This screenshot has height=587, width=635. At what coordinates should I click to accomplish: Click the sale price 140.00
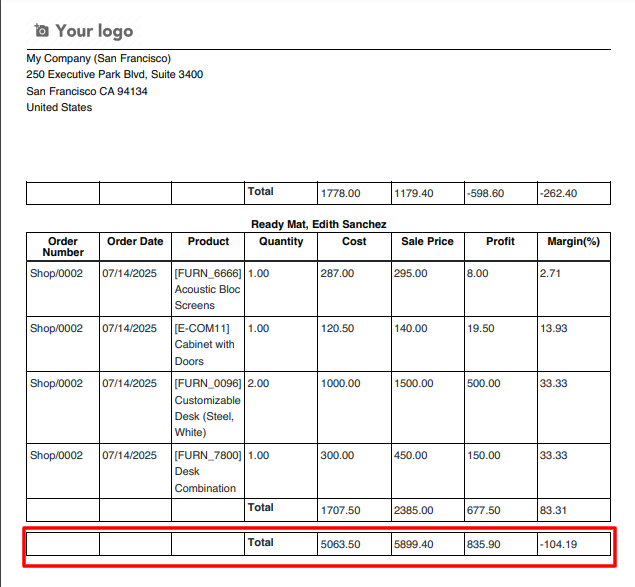pyautogui.click(x=411, y=328)
